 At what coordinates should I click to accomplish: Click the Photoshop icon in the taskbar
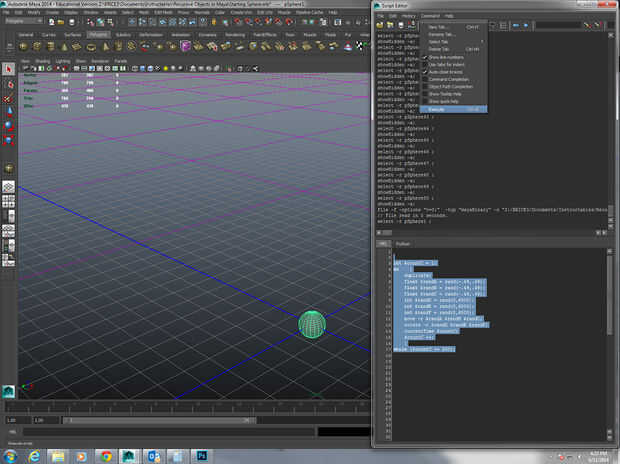(201, 455)
